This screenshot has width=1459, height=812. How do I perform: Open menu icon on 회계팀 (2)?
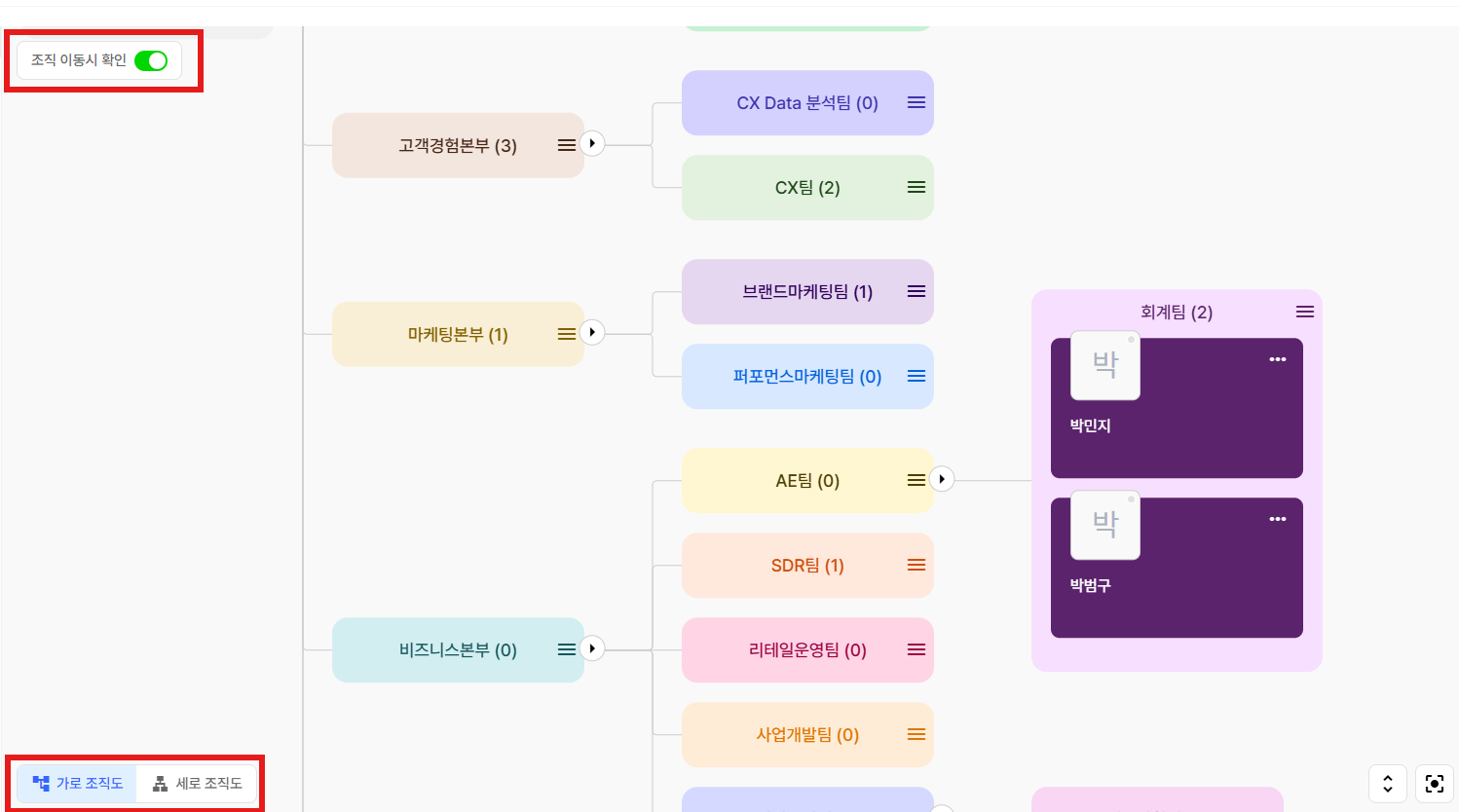click(1305, 312)
